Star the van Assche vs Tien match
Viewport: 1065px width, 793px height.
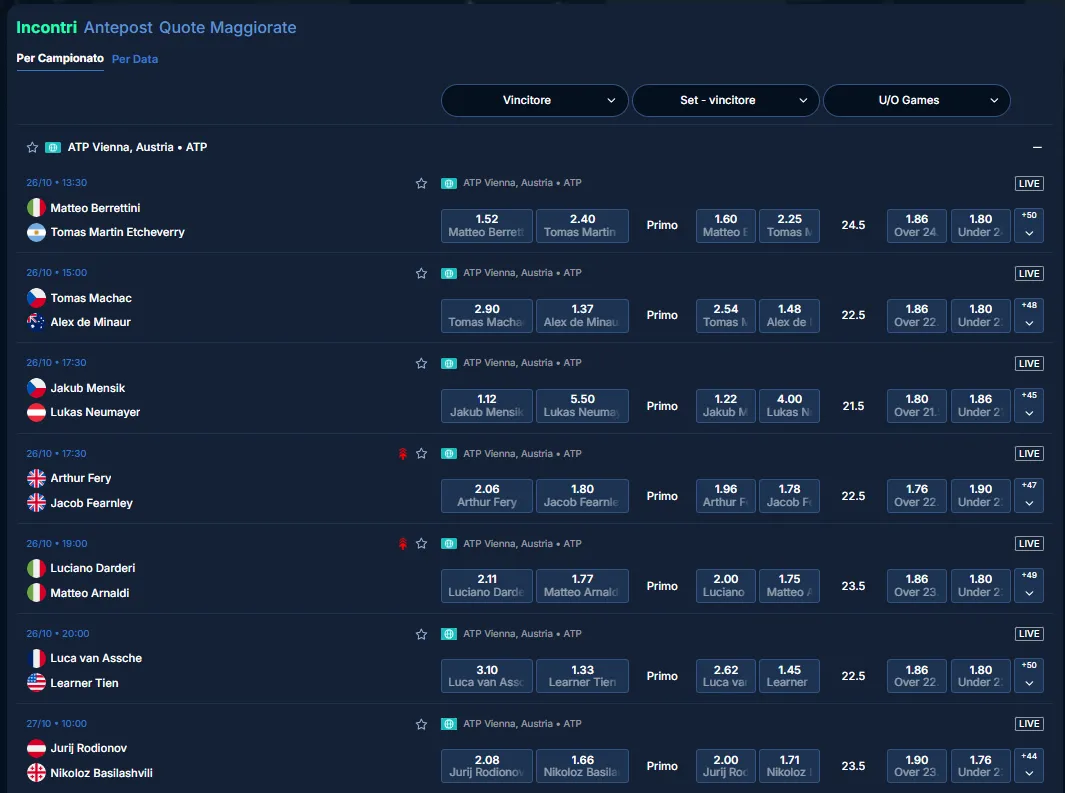coord(421,634)
